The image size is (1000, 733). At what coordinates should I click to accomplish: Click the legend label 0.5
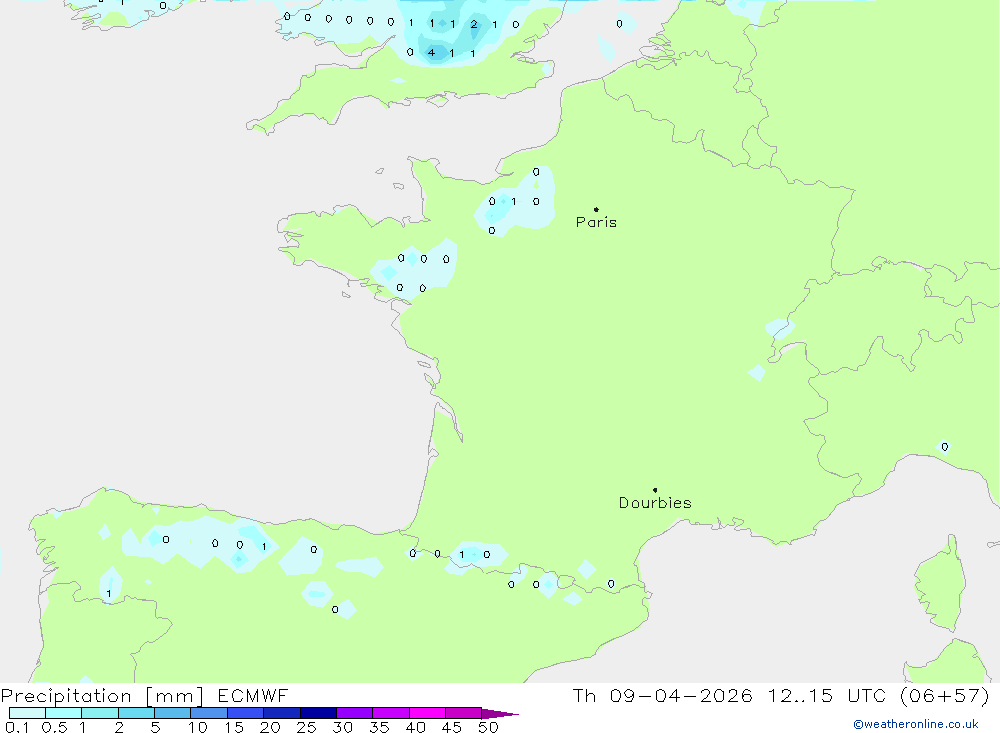coord(54,727)
